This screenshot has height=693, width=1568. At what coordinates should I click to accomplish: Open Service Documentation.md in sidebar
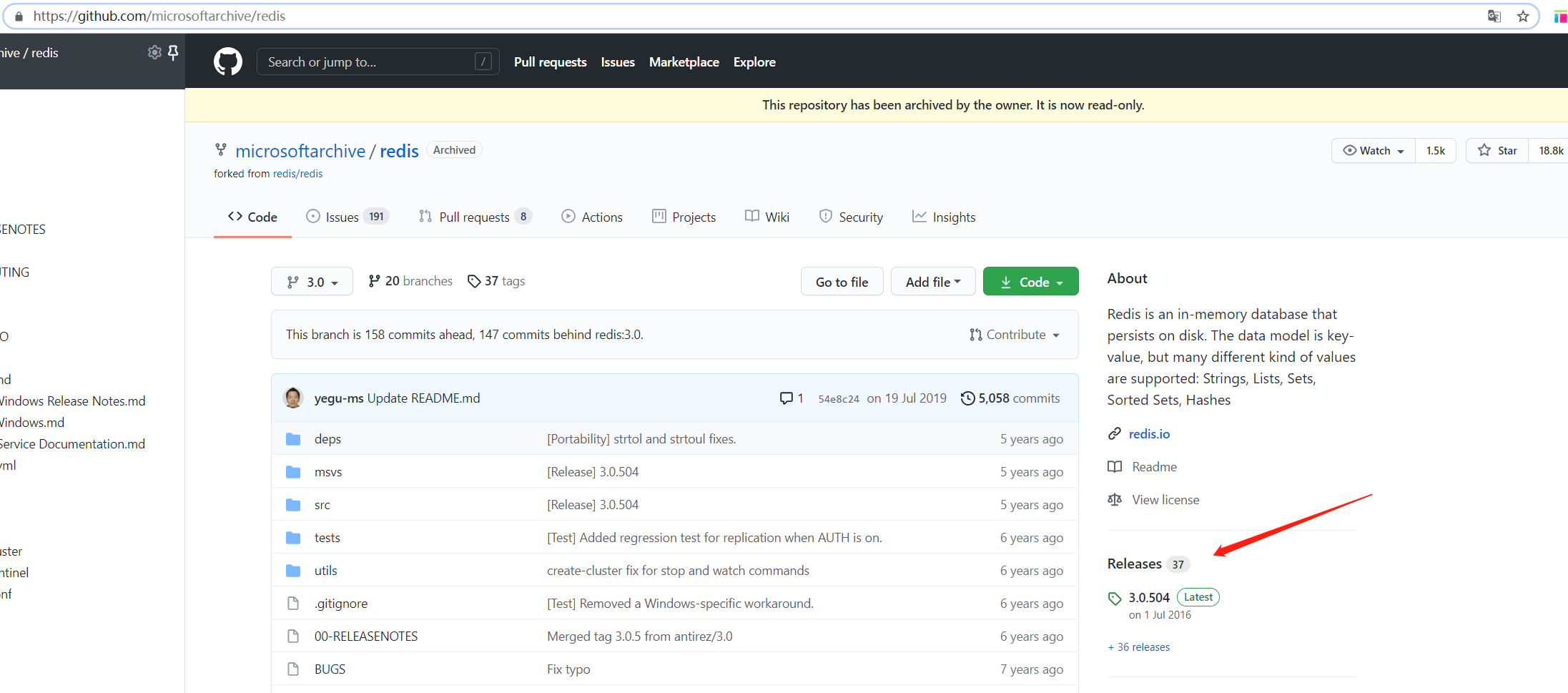72,443
